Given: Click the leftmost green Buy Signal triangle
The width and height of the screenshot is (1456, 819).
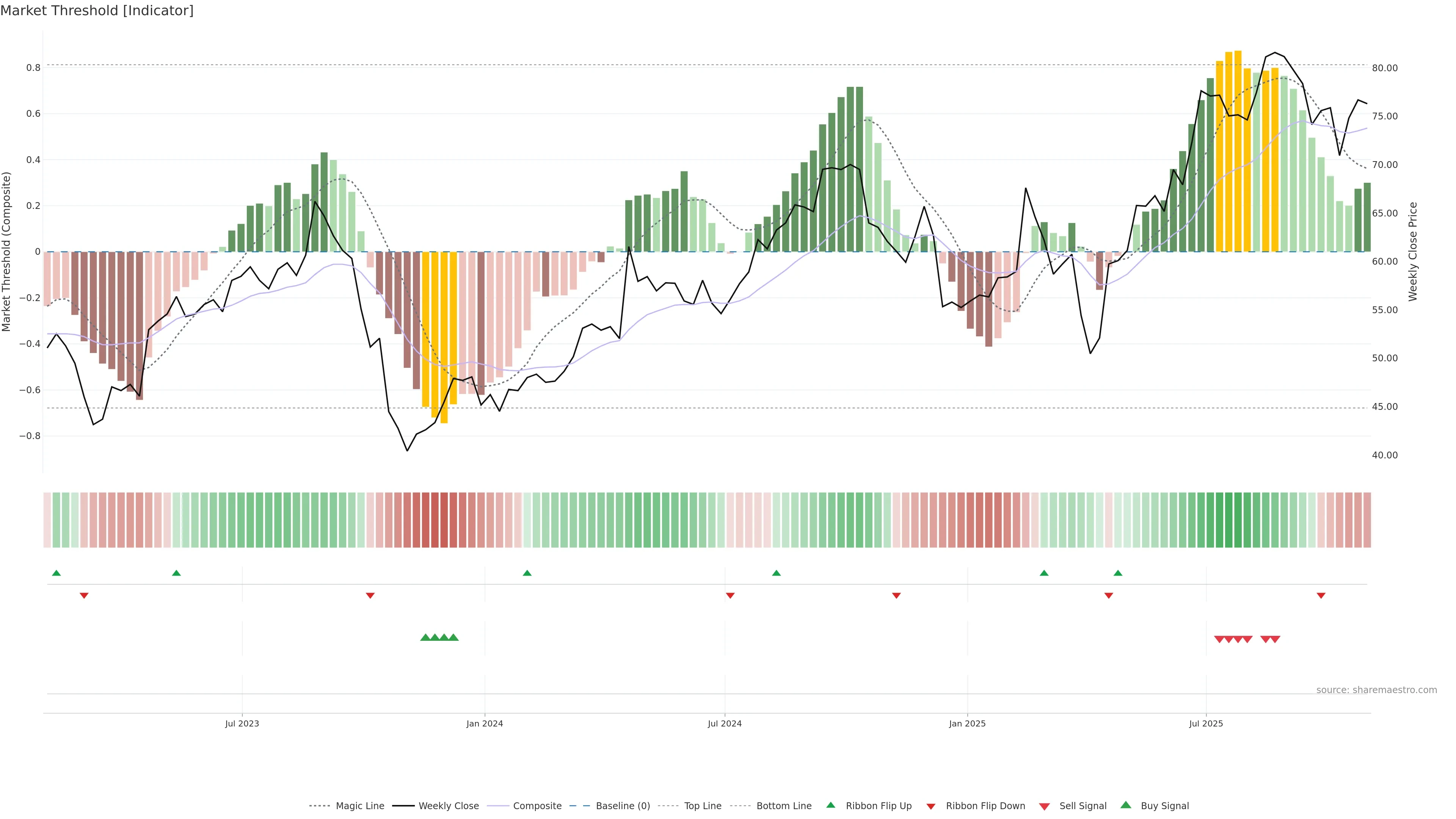Looking at the screenshot, I should tap(425, 637).
